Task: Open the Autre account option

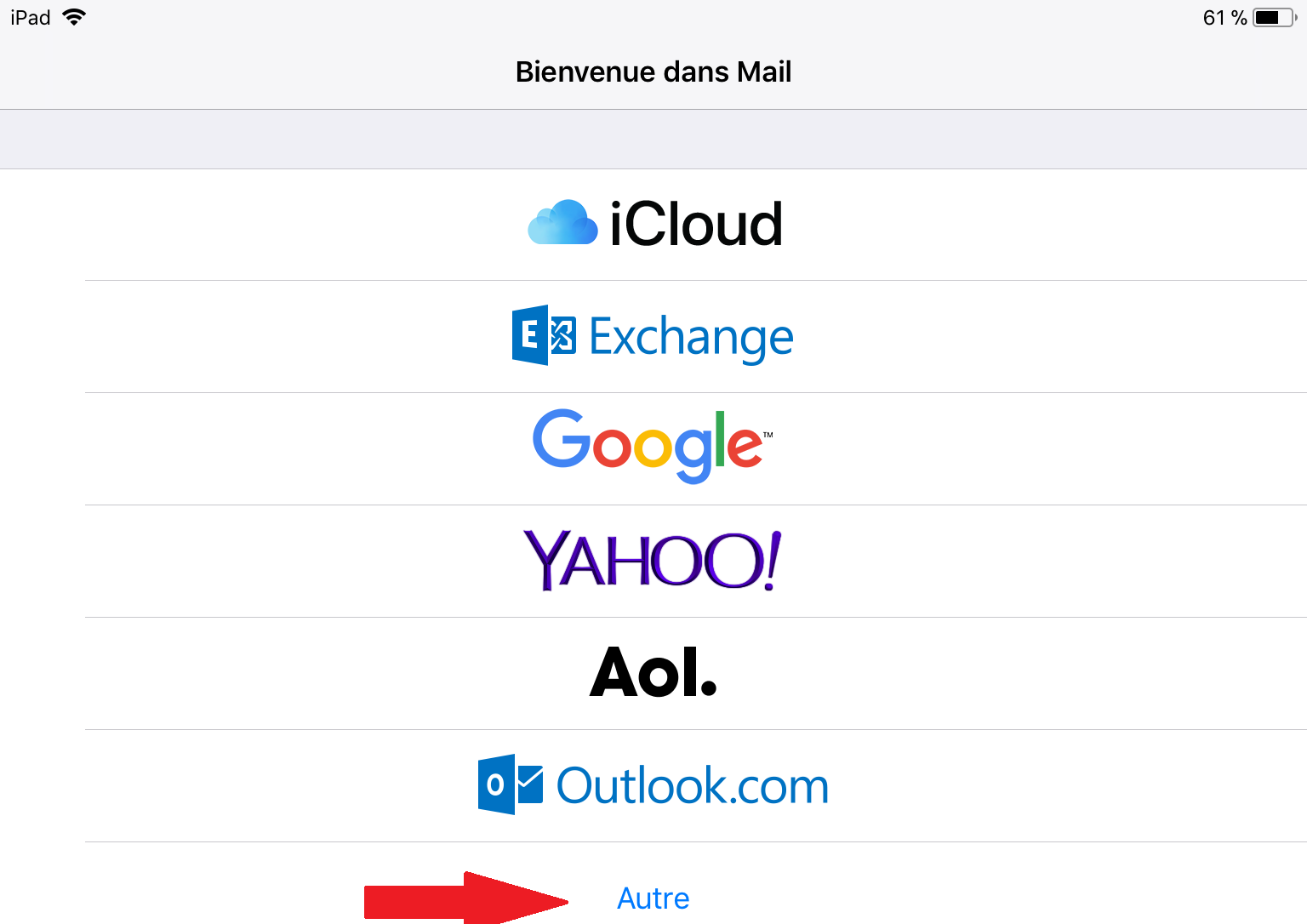Action: (653, 898)
